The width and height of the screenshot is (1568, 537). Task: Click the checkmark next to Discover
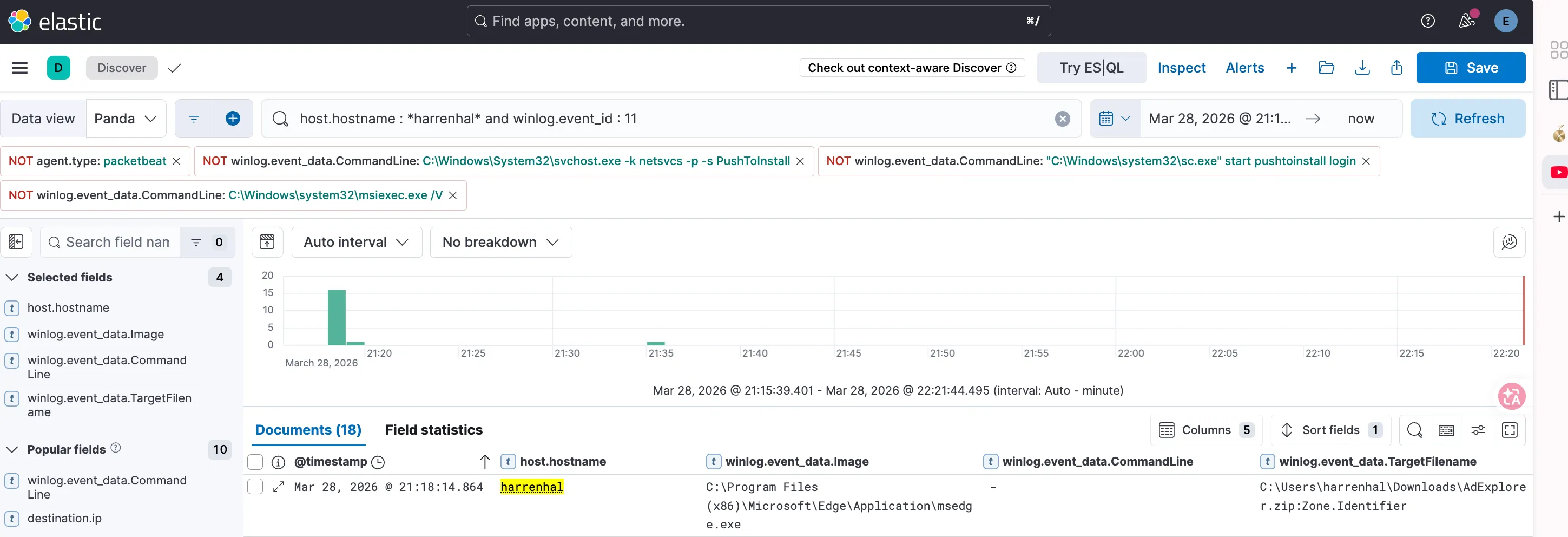click(174, 68)
